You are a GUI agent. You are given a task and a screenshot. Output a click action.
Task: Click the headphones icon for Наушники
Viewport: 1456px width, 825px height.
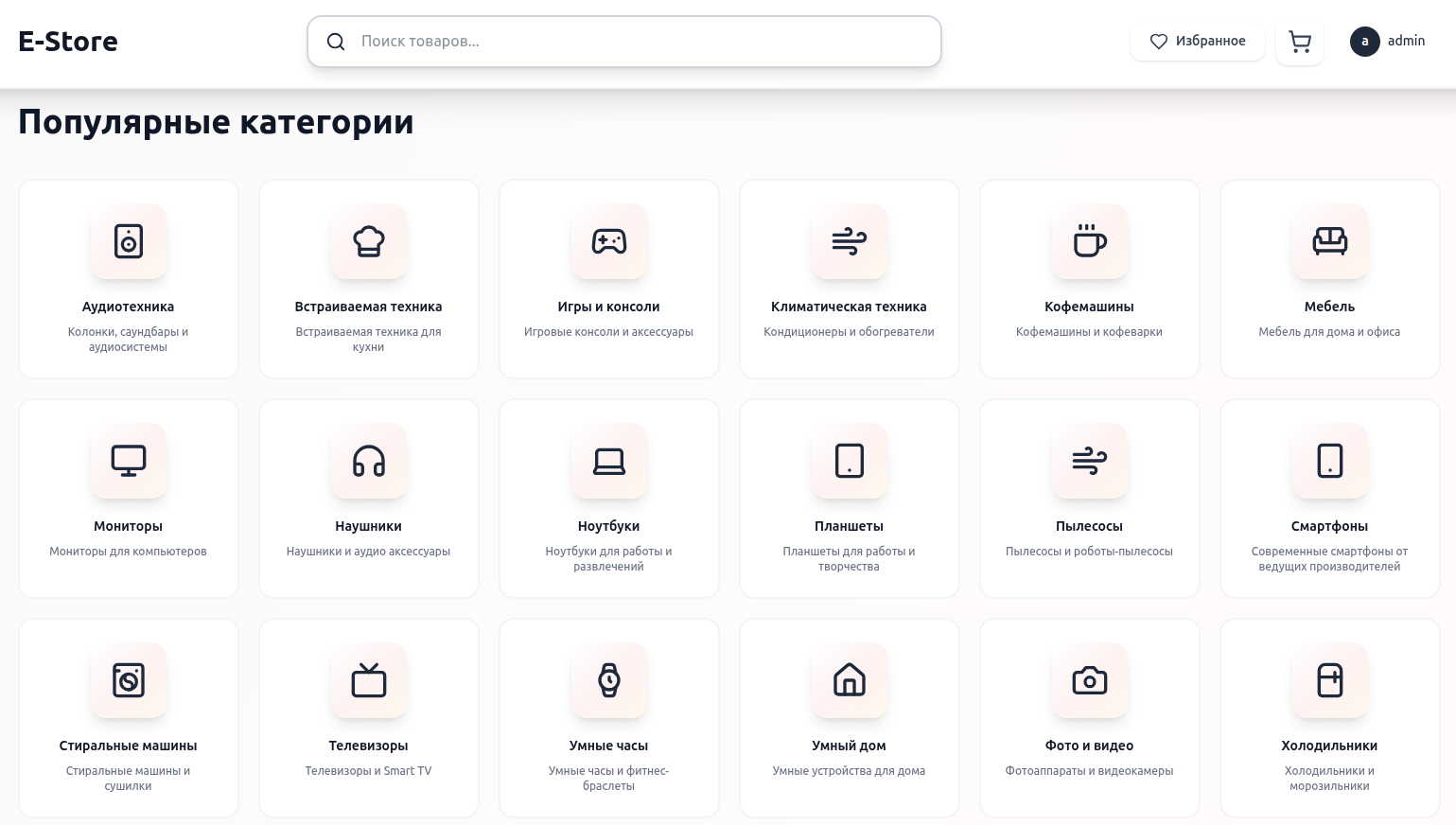tap(368, 461)
